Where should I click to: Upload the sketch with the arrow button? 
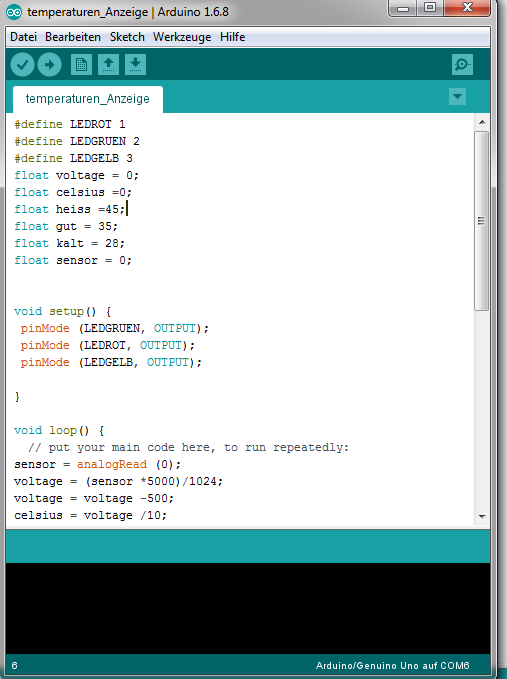(49, 65)
